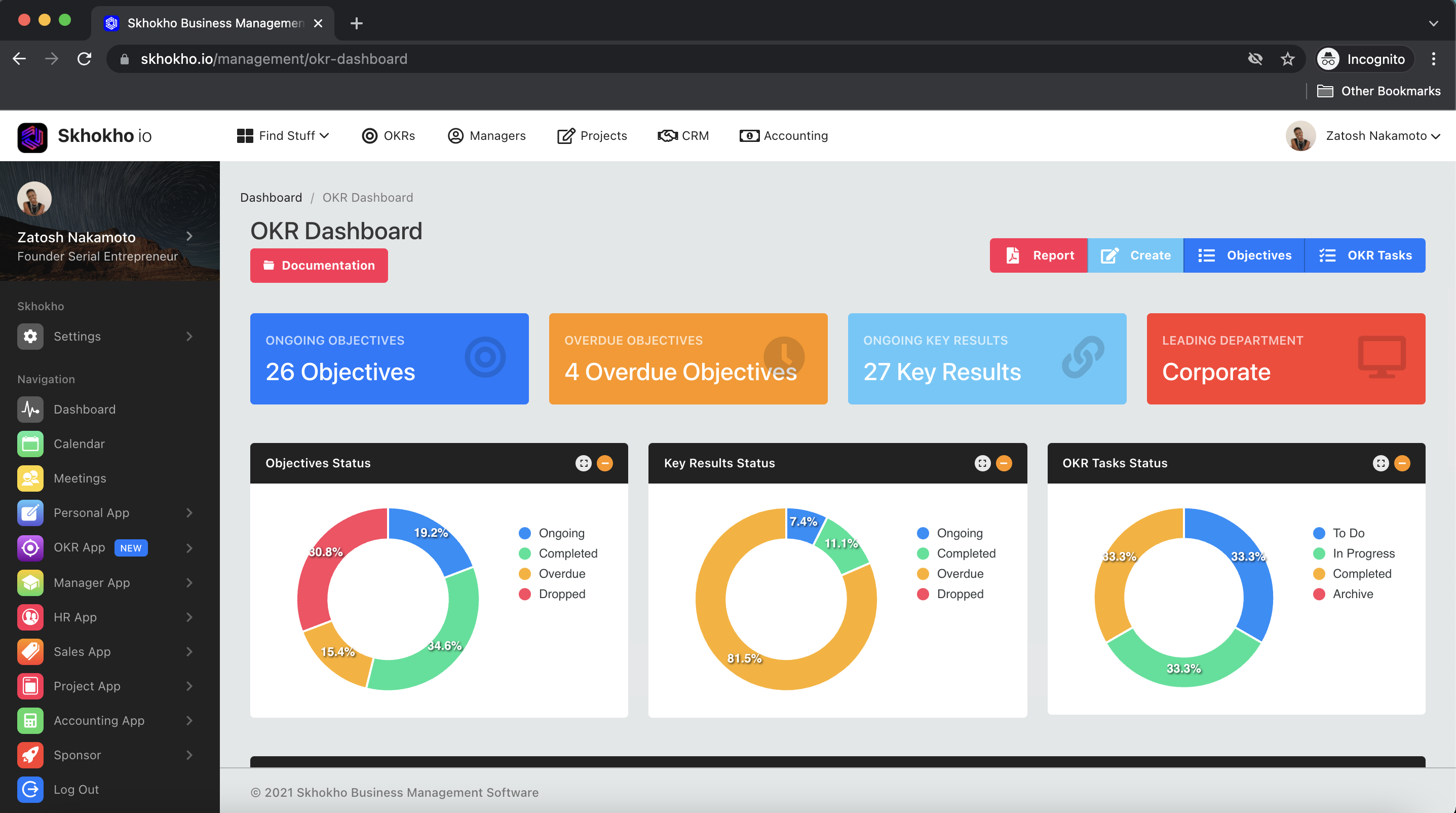This screenshot has width=1456, height=813.
Task: Bookmark page with star icon
Action: 1288,59
